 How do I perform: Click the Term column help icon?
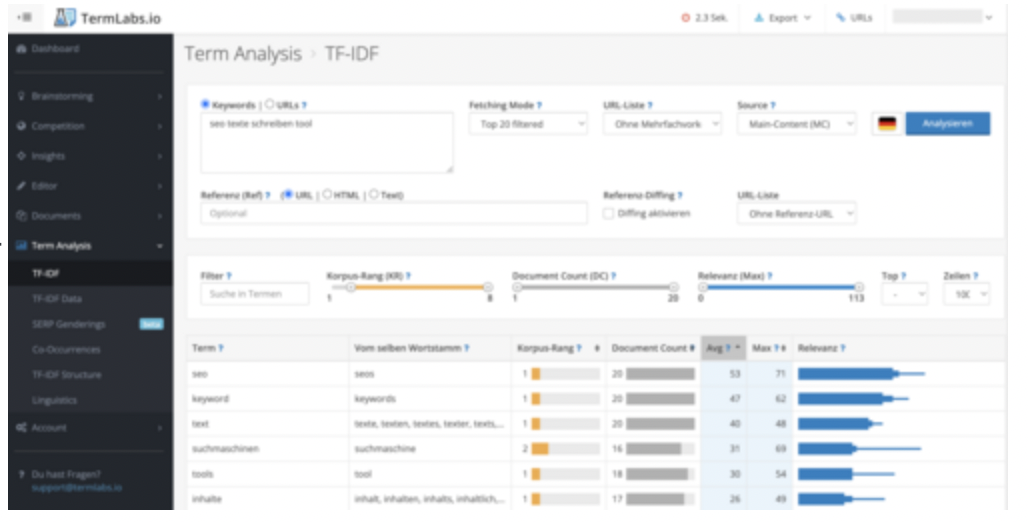(x=220, y=348)
